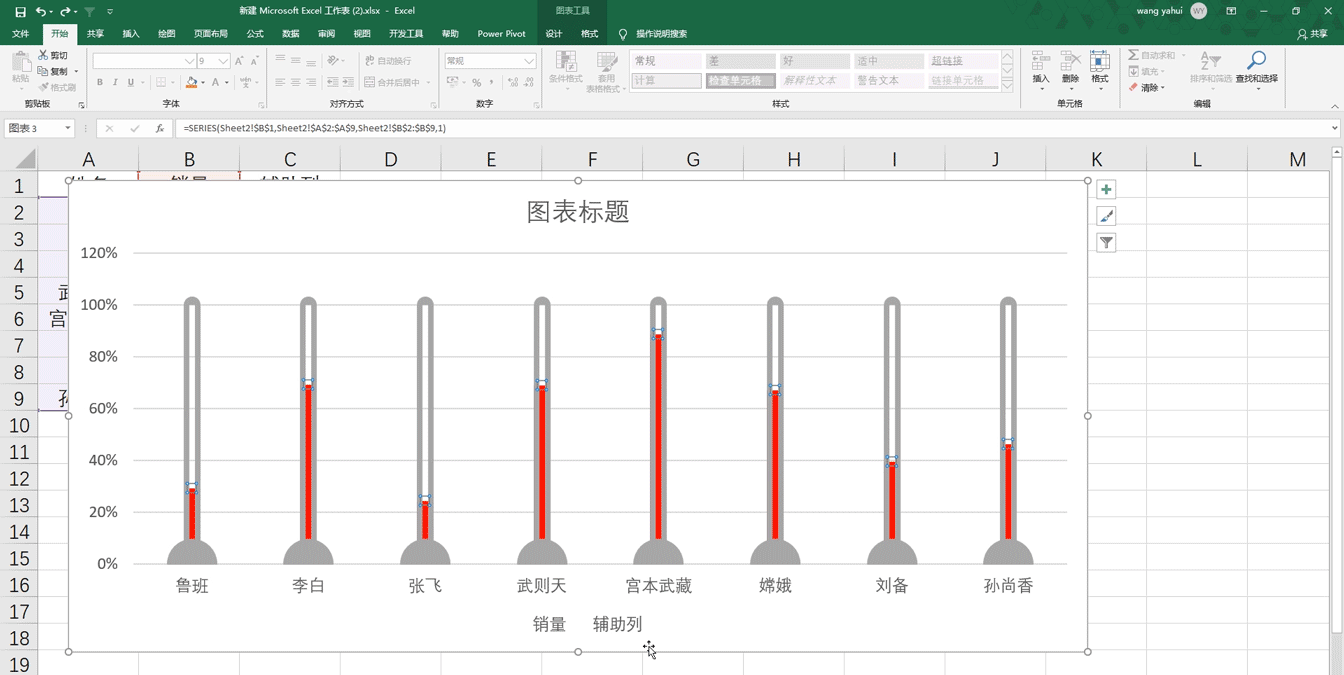The width and height of the screenshot is (1344, 675).
Task: Toggle bold formatting
Action: pos(100,83)
